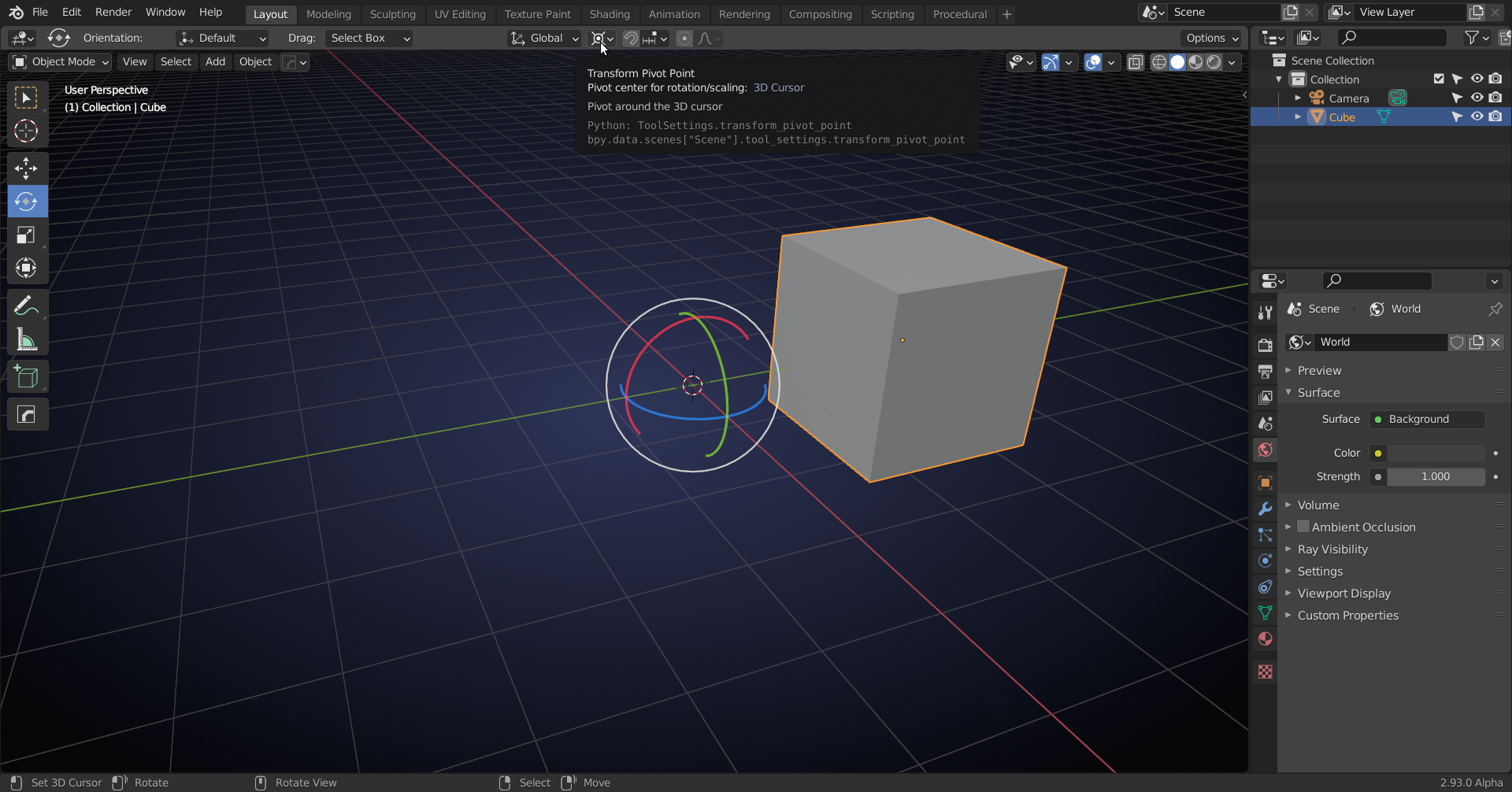Activate the combined Transform tool
Viewport: 1512px width, 792px height.
coord(26,268)
